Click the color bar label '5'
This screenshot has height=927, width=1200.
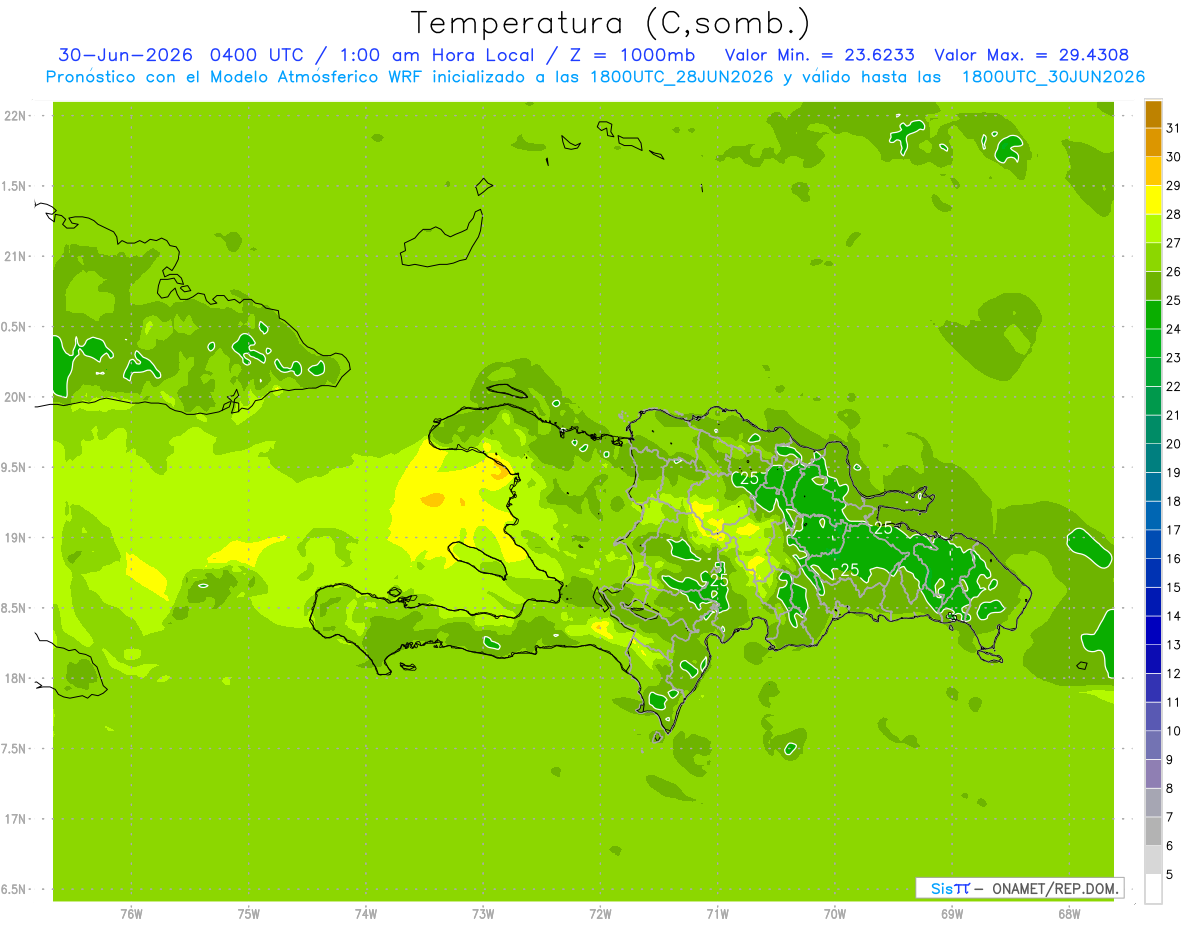[1170, 875]
